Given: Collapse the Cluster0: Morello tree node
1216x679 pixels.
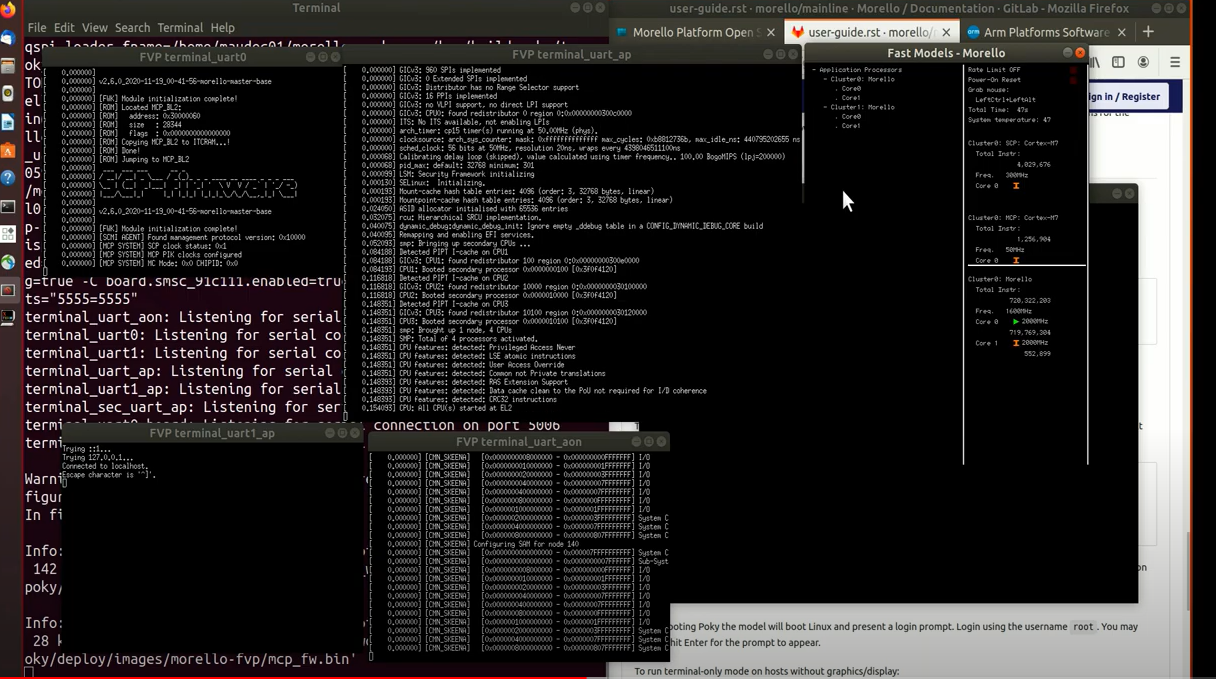Looking at the screenshot, I should click(825, 79).
